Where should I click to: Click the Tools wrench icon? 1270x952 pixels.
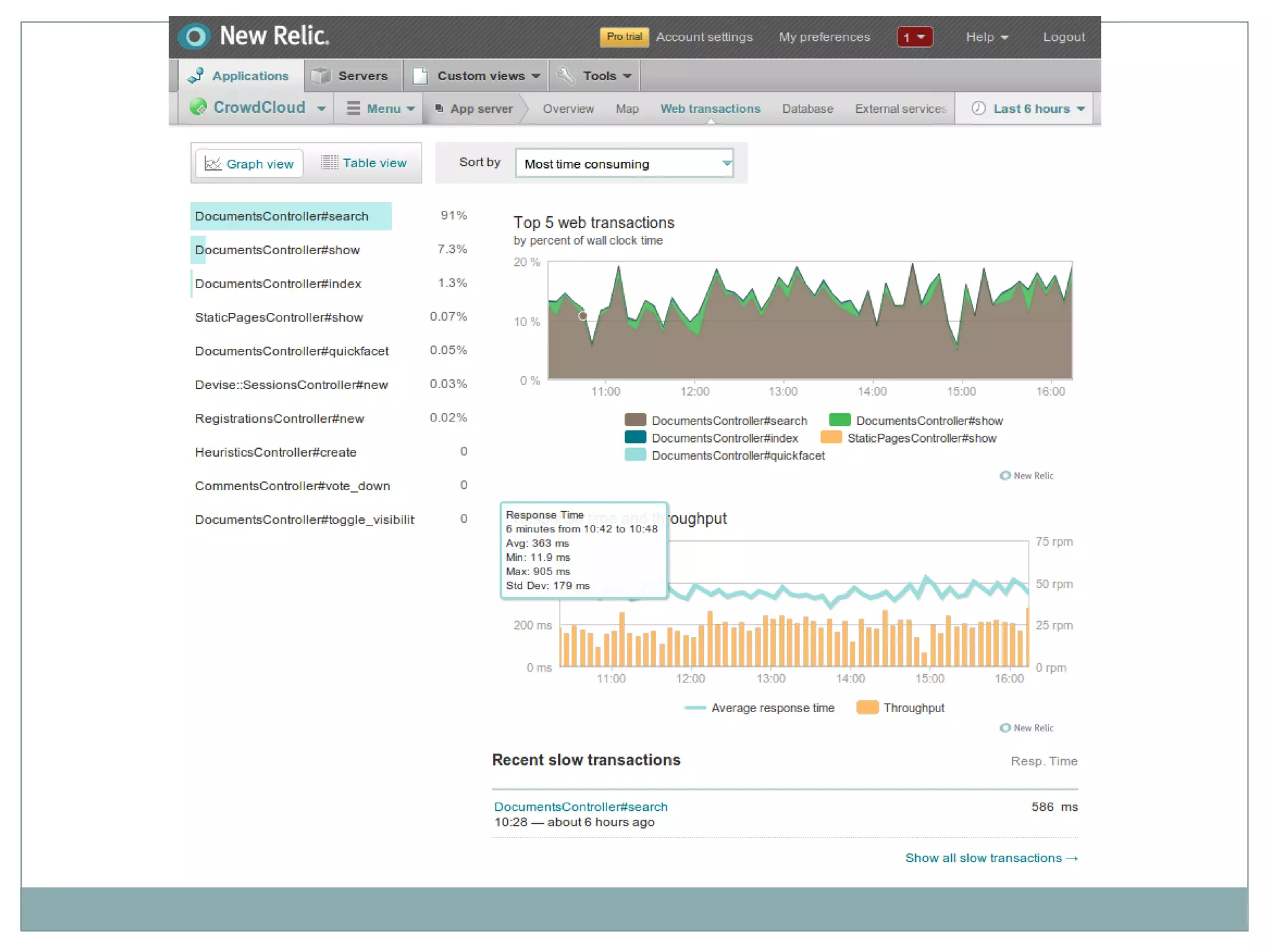[x=566, y=76]
